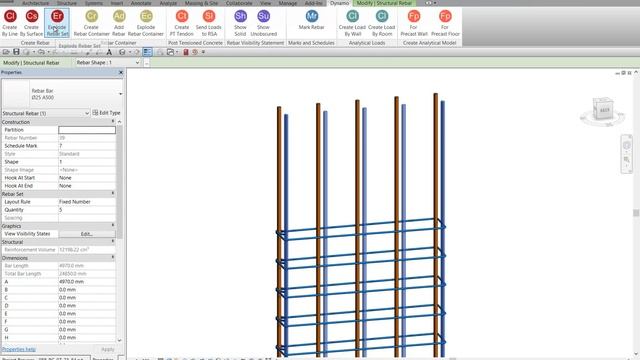
Task: Open the Manage ribbon tab
Action: [288, 3]
